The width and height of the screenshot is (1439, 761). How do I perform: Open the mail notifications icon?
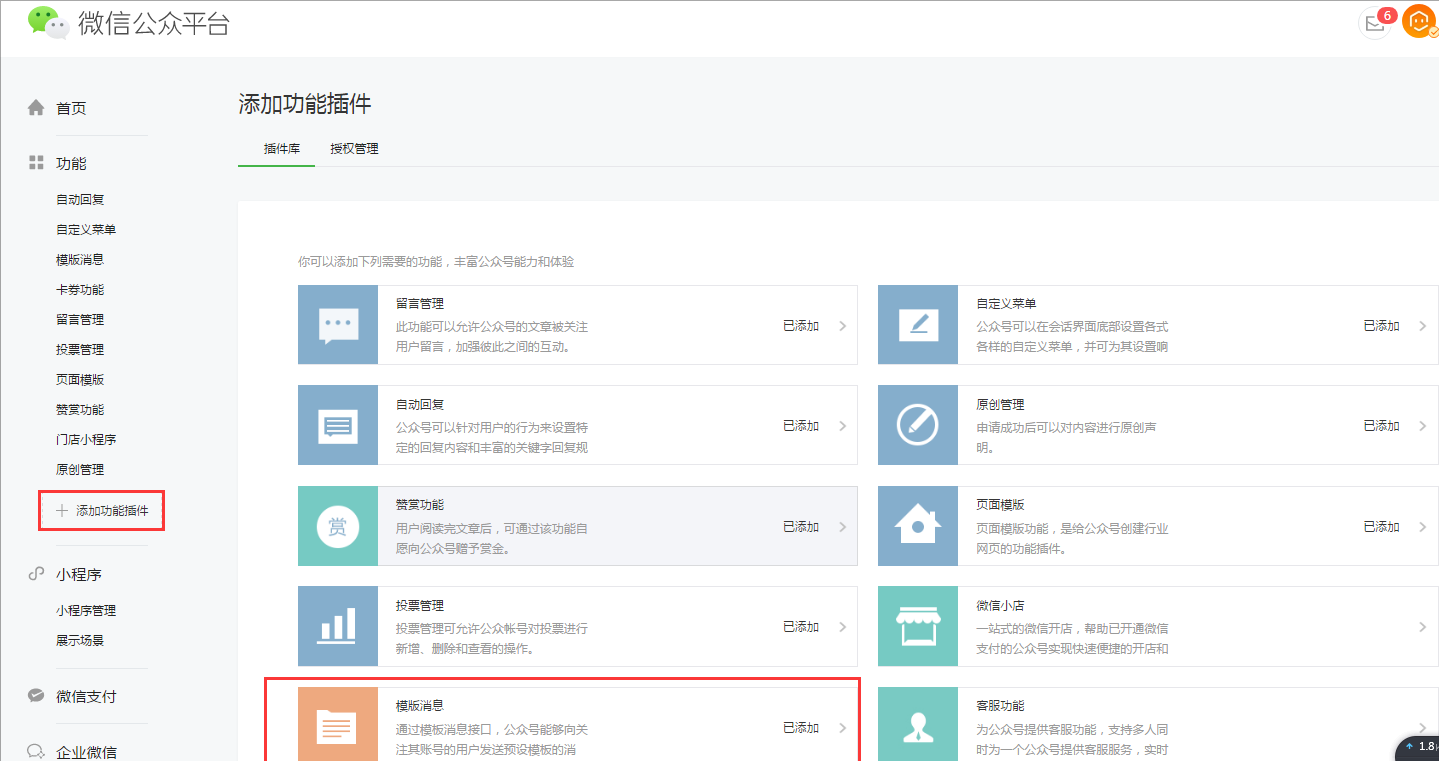[x=1375, y=23]
